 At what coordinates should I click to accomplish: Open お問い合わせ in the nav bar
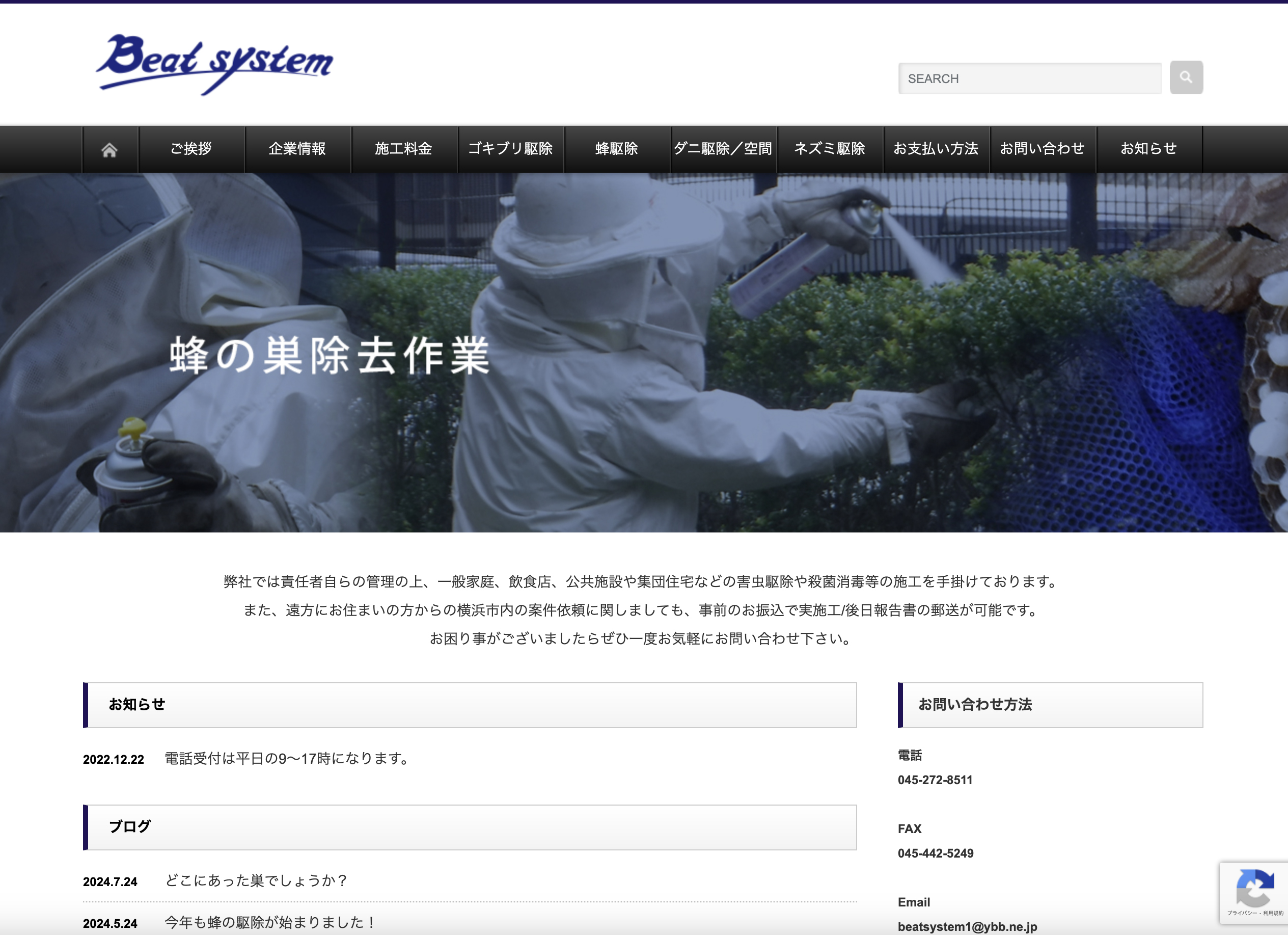coord(1042,149)
